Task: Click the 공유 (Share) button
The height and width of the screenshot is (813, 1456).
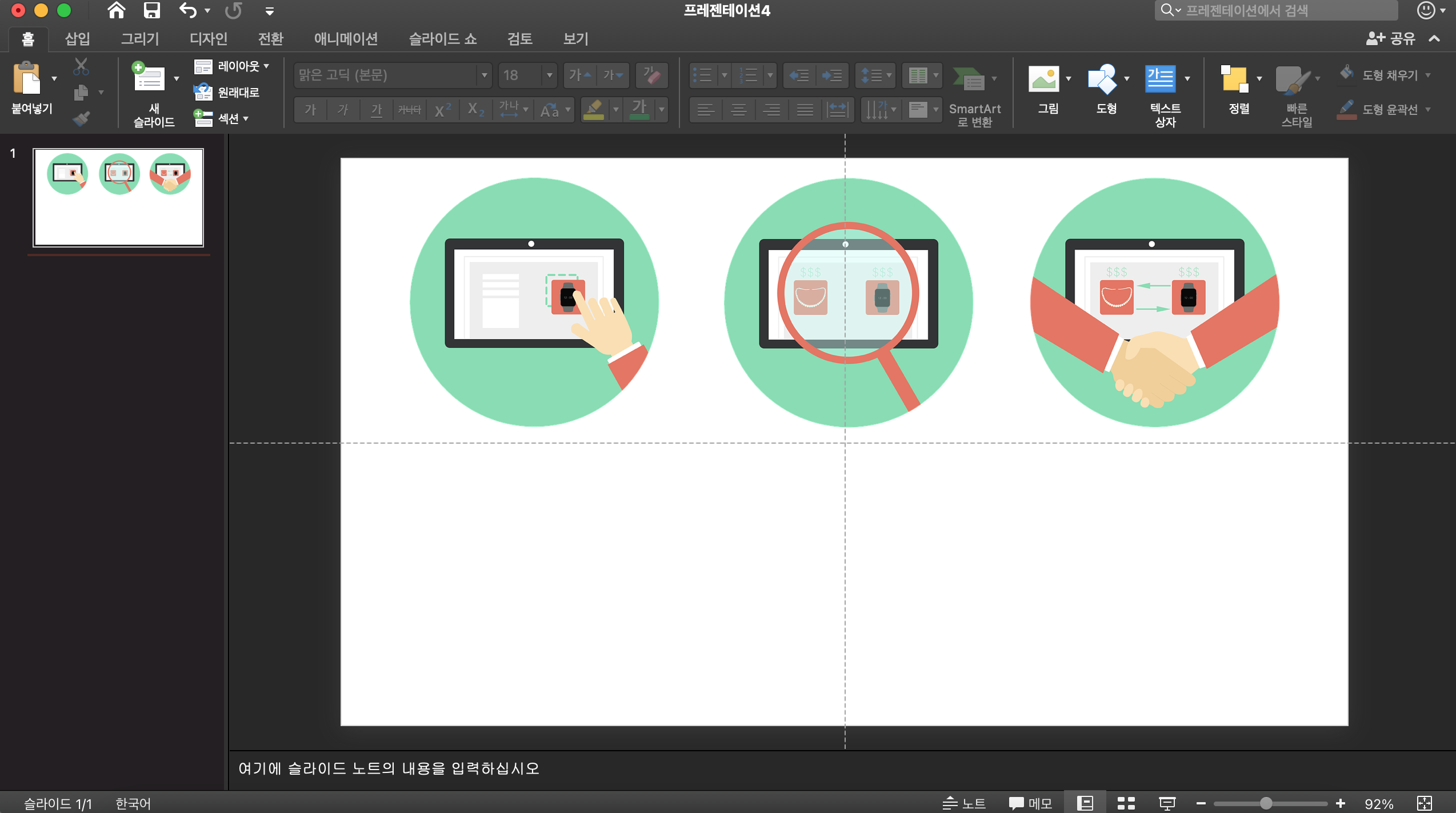Action: [x=1391, y=38]
